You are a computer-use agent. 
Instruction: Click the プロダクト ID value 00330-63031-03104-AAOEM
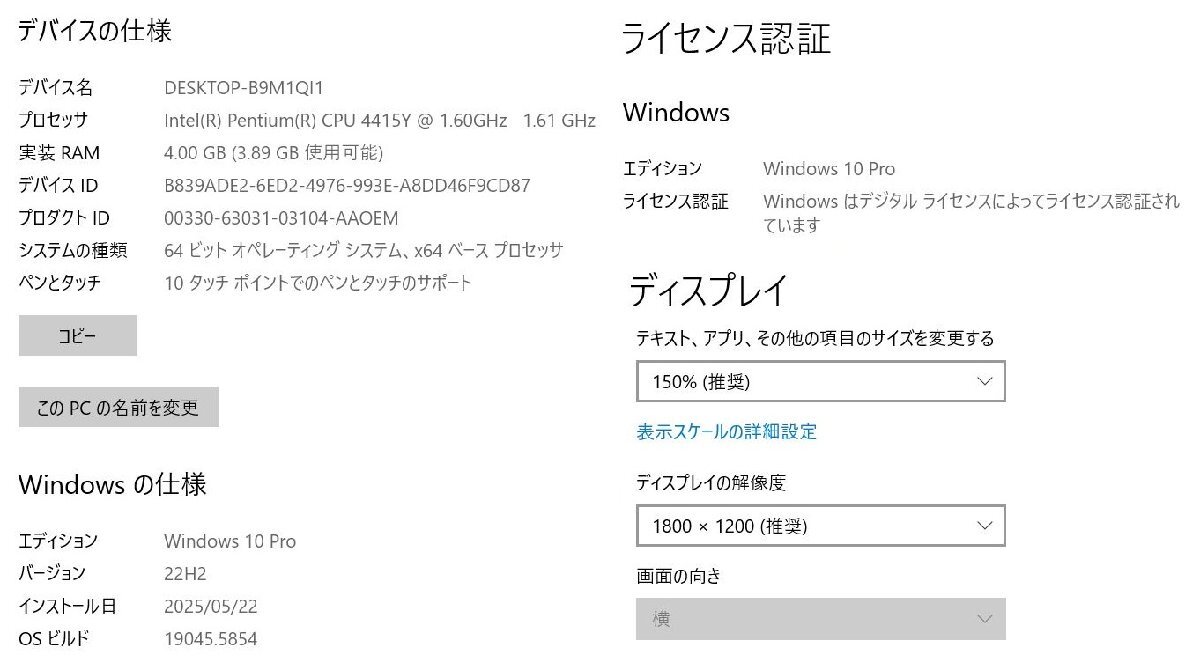pyautogui.click(x=280, y=218)
